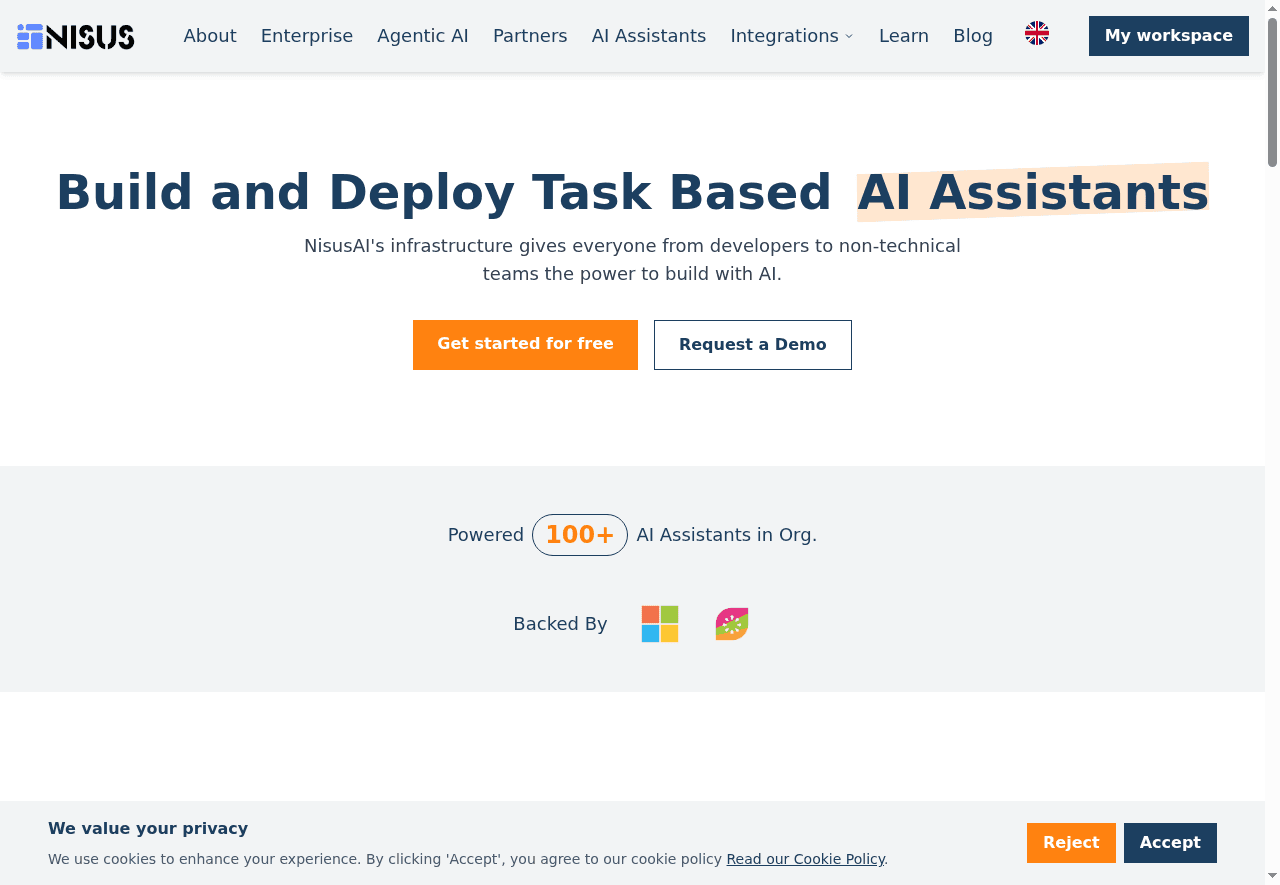1280x885 pixels.
Task: Click the Nisus logo
Action: [x=75, y=36]
